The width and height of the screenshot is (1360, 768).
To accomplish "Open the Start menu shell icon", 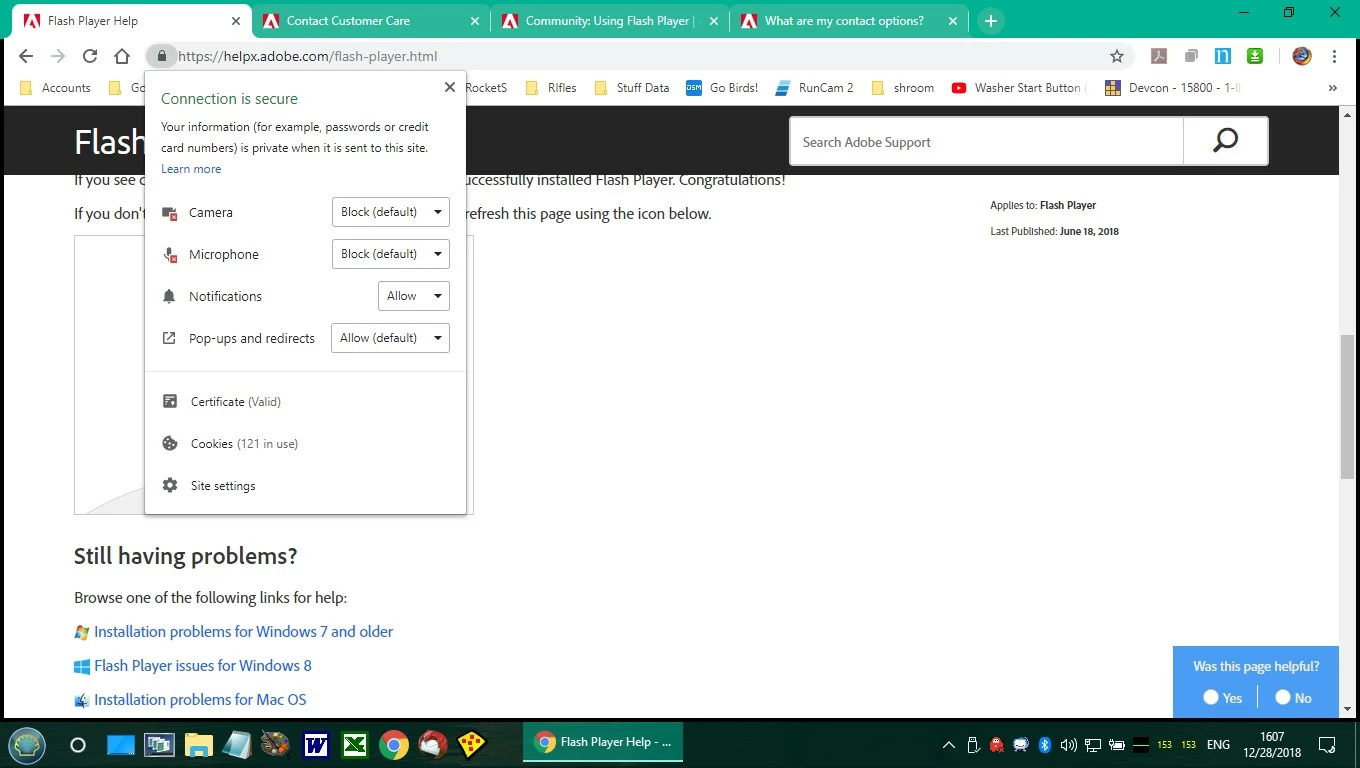I will pos(27,744).
